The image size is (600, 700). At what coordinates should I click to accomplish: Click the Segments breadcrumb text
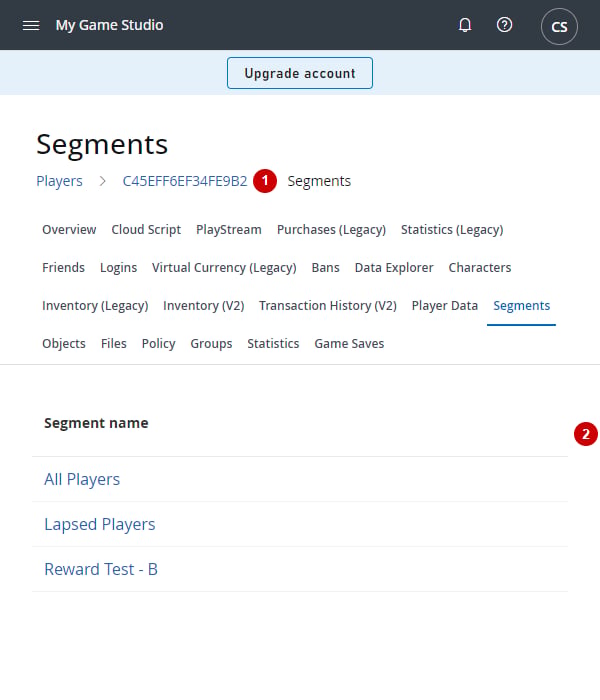(319, 181)
